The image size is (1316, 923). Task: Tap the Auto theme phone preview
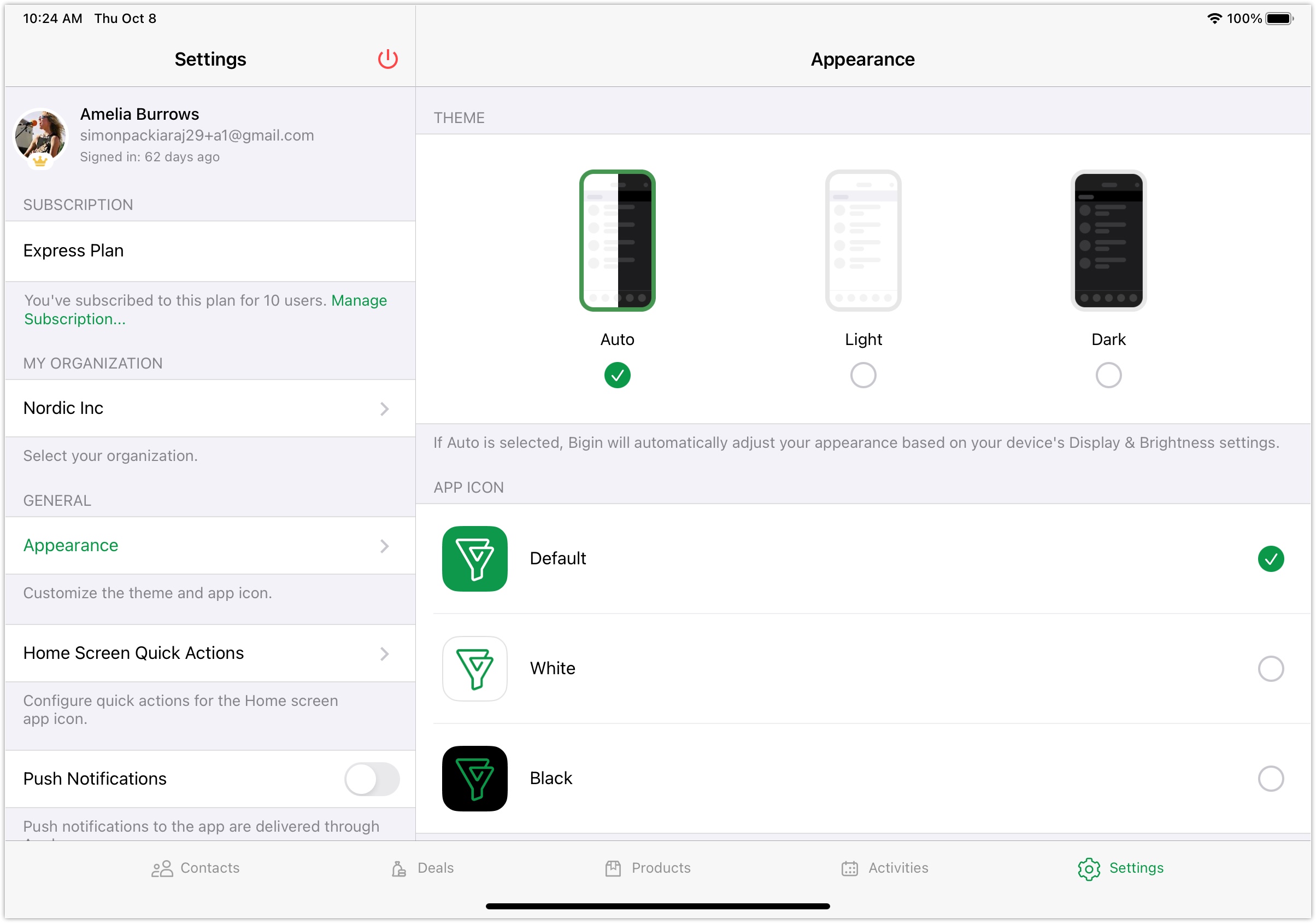tap(616, 241)
